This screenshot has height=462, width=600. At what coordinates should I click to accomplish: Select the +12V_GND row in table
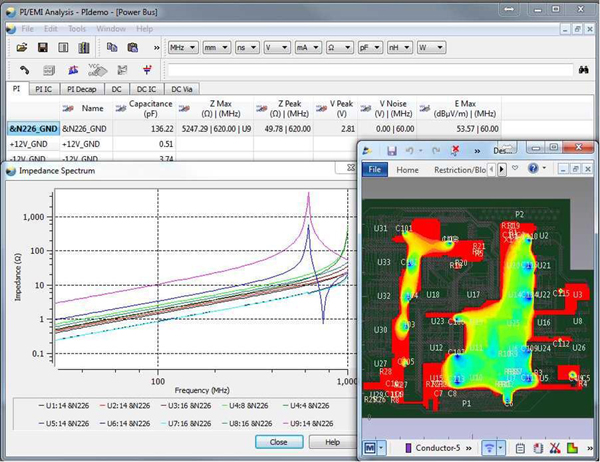(x=30, y=144)
